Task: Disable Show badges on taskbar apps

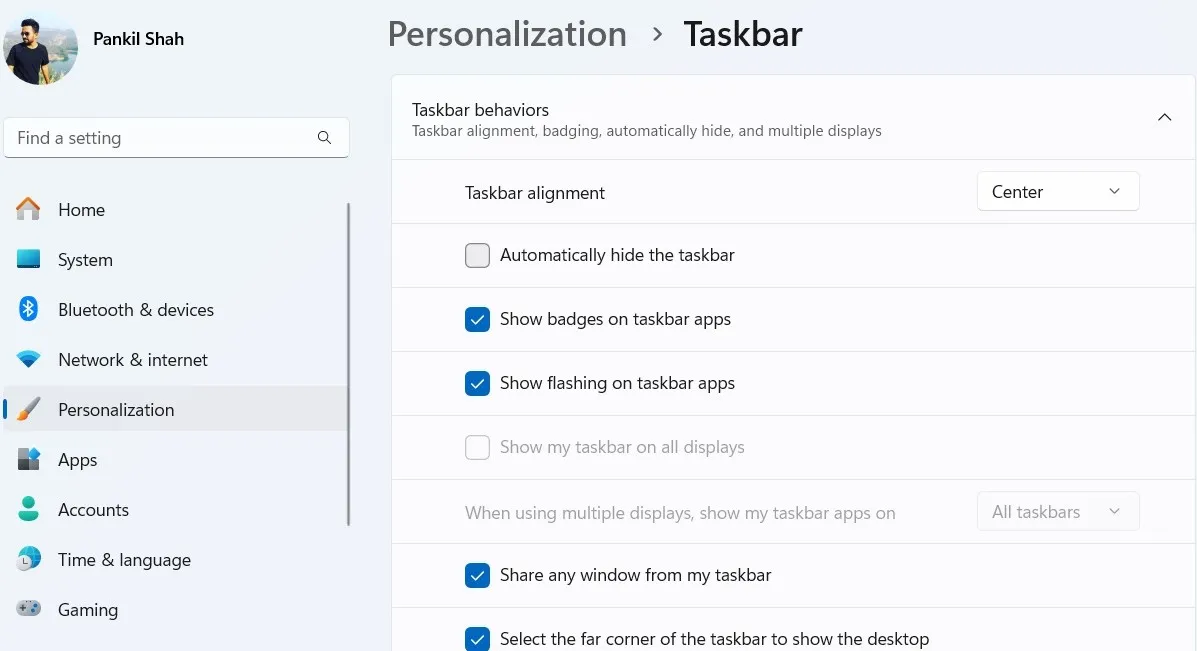Action: (477, 319)
